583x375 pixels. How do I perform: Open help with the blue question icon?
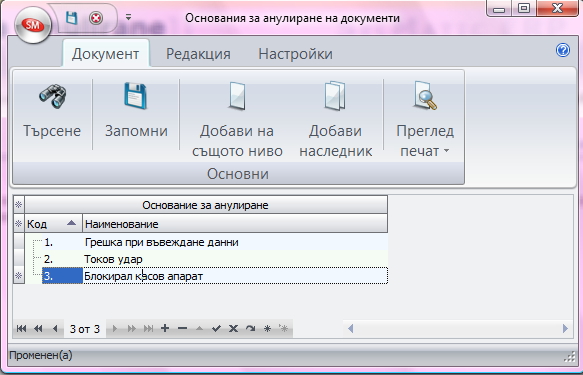pos(563,50)
